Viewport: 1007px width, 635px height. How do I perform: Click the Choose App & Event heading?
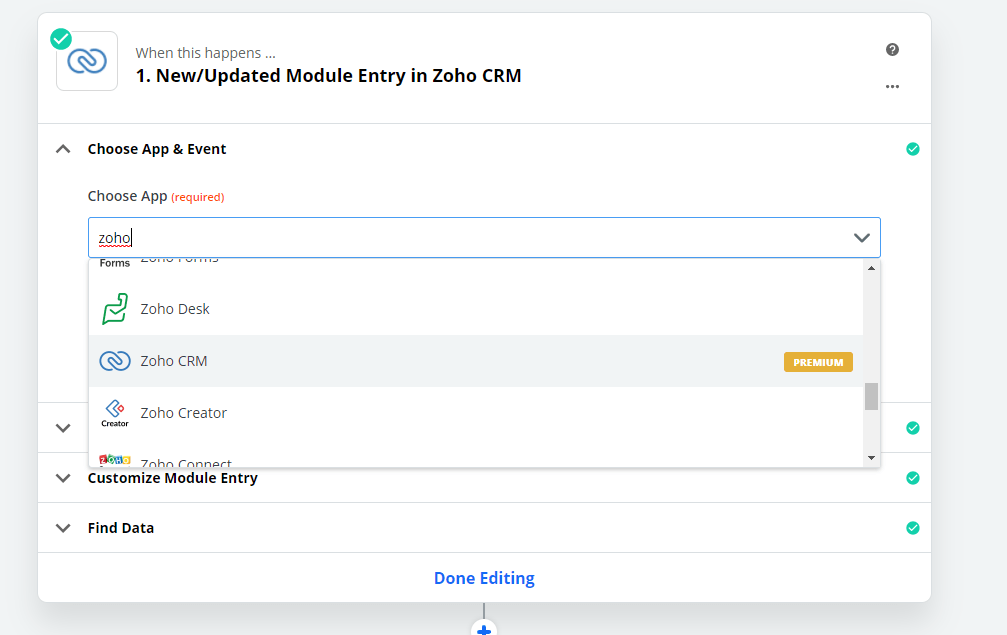pyautogui.click(x=157, y=149)
